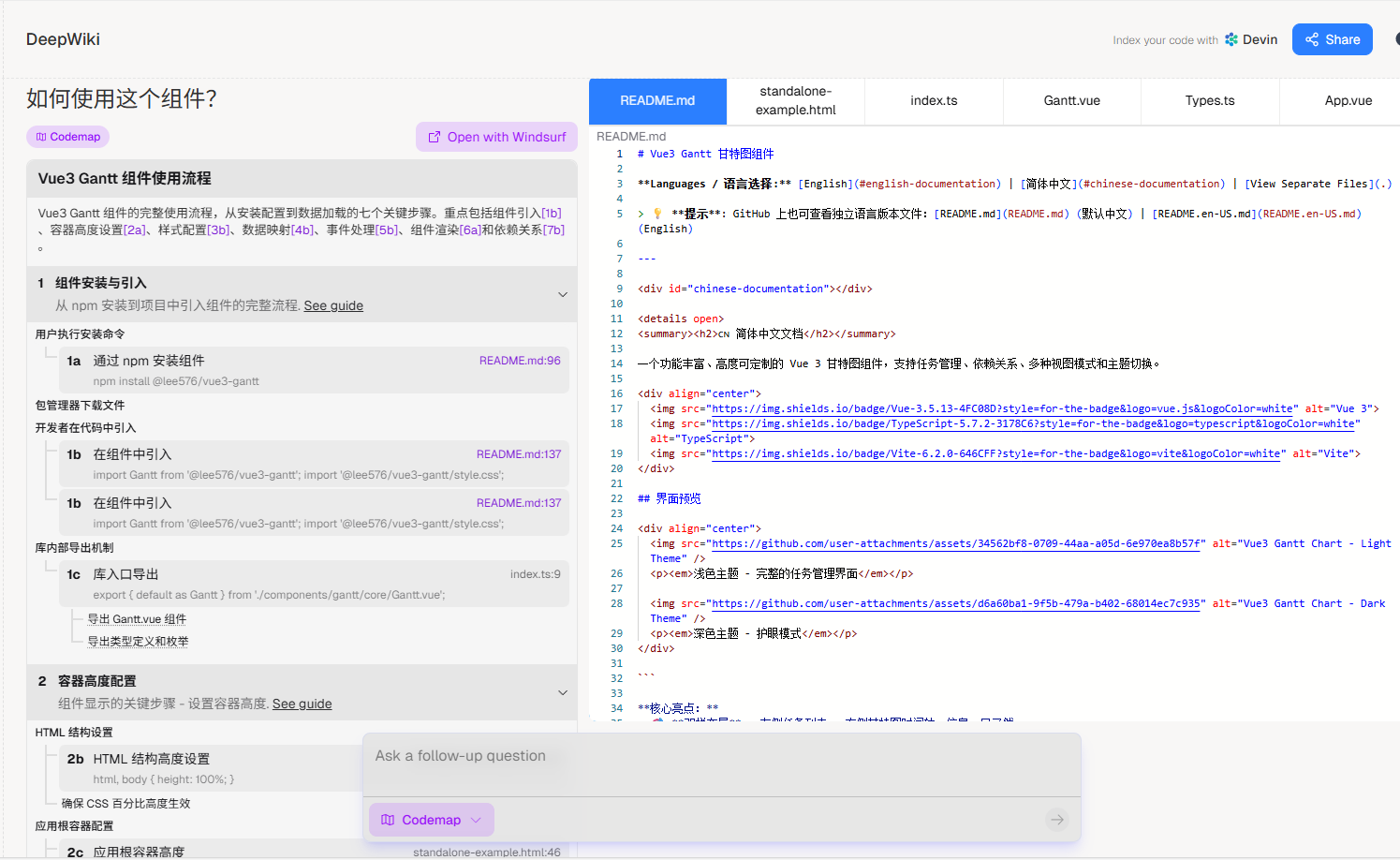Click the [2a] reference in the summary
This screenshot has height=860, width=1400.
pyautogui.click(x=135, y=230)
